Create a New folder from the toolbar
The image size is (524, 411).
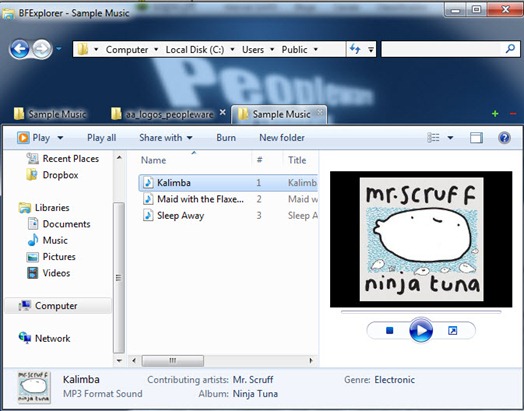point(282,138)
